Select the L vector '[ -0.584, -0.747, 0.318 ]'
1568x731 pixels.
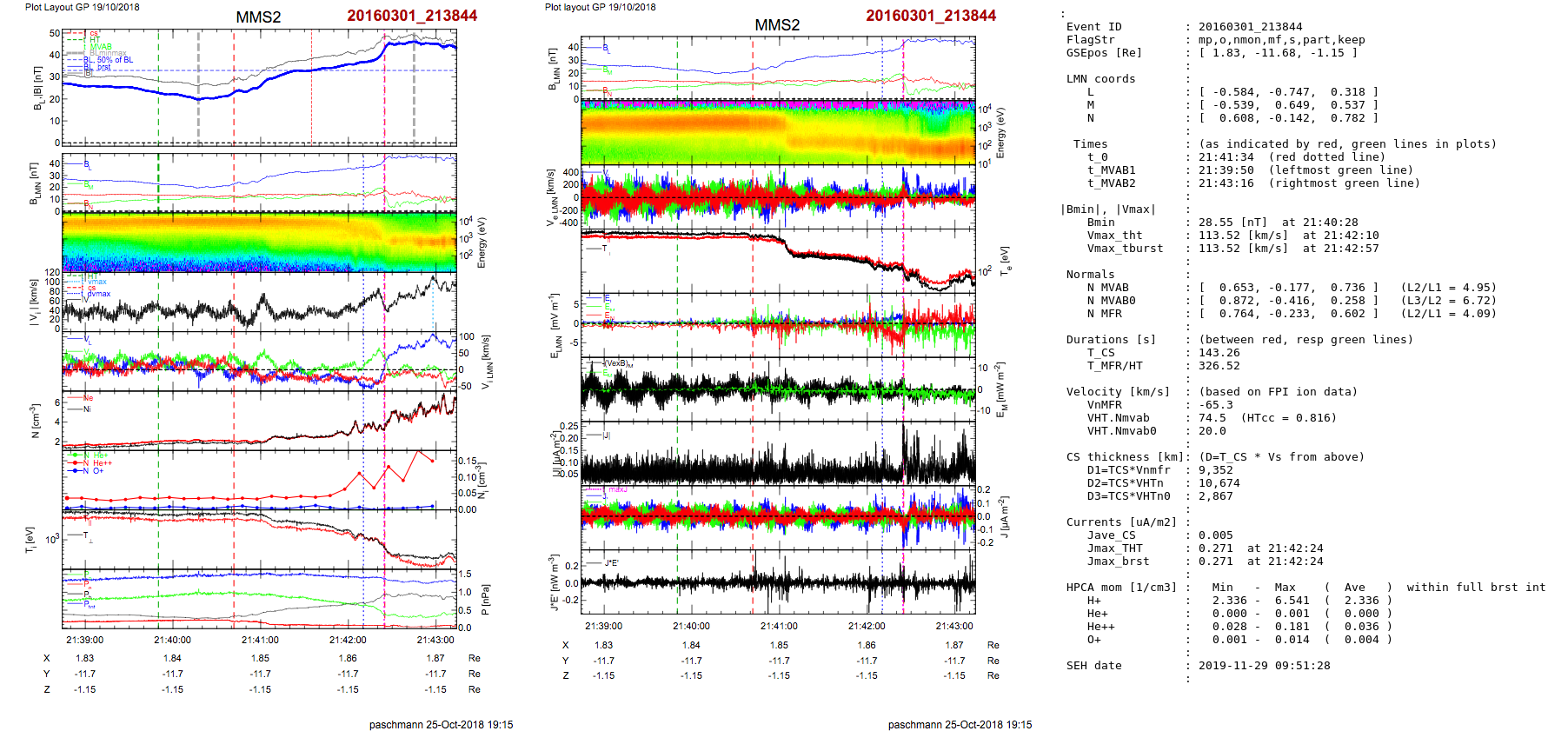[x=1288, y=92]
